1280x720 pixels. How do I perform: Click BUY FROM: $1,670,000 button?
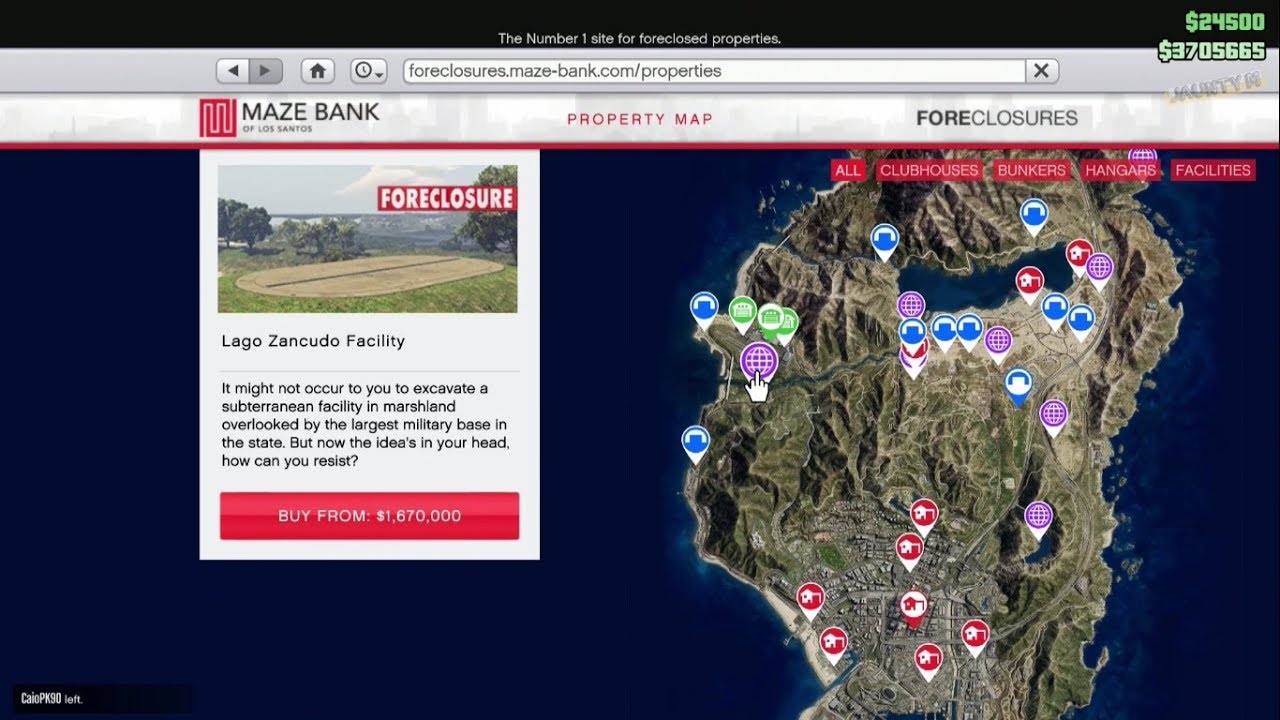click(x=369, y=515)
